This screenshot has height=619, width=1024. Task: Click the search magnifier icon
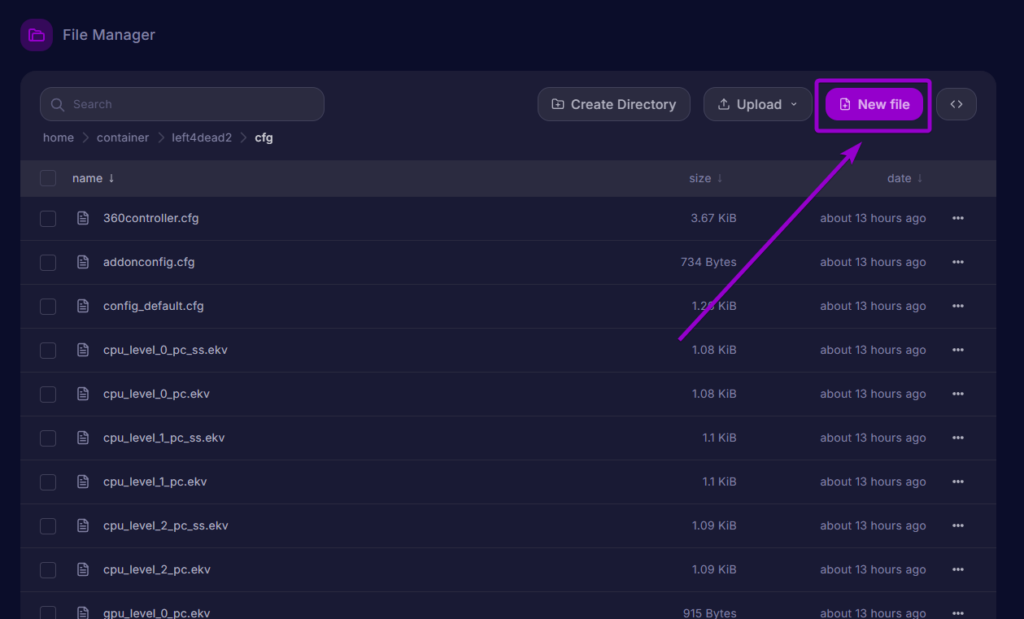point(60,104)
